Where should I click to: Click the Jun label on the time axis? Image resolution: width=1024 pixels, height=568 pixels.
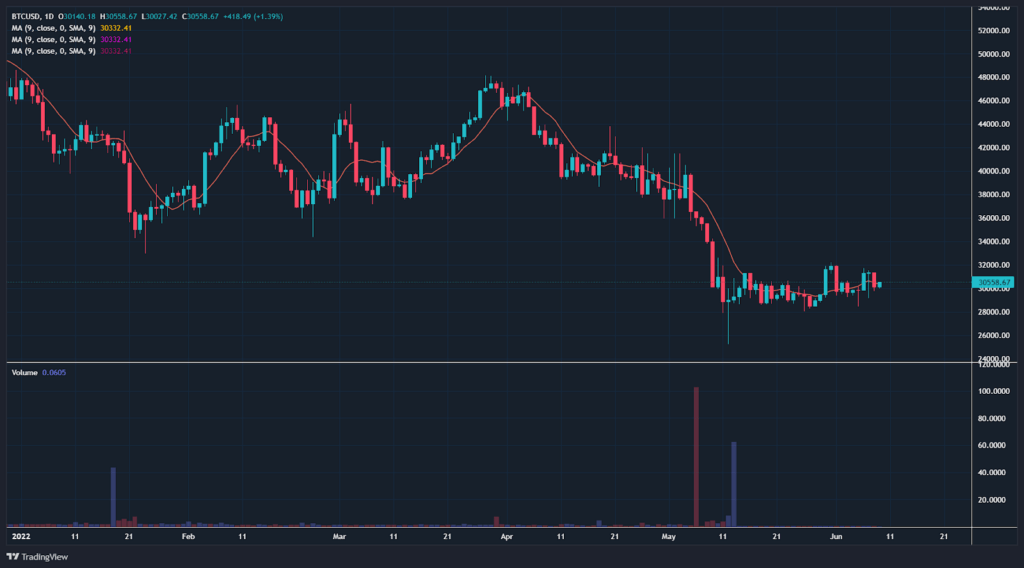[836, 537]
